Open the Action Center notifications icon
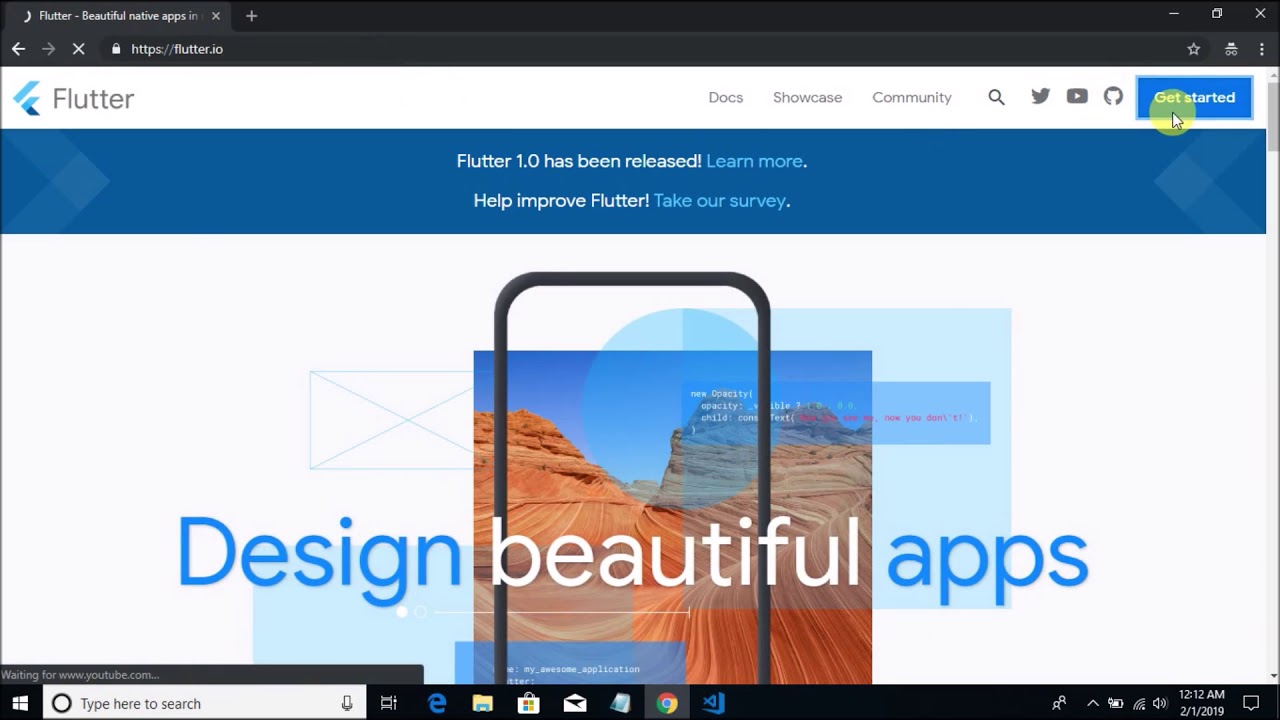The height and width of the screenshot is (720, 1280). [1250, 703]
